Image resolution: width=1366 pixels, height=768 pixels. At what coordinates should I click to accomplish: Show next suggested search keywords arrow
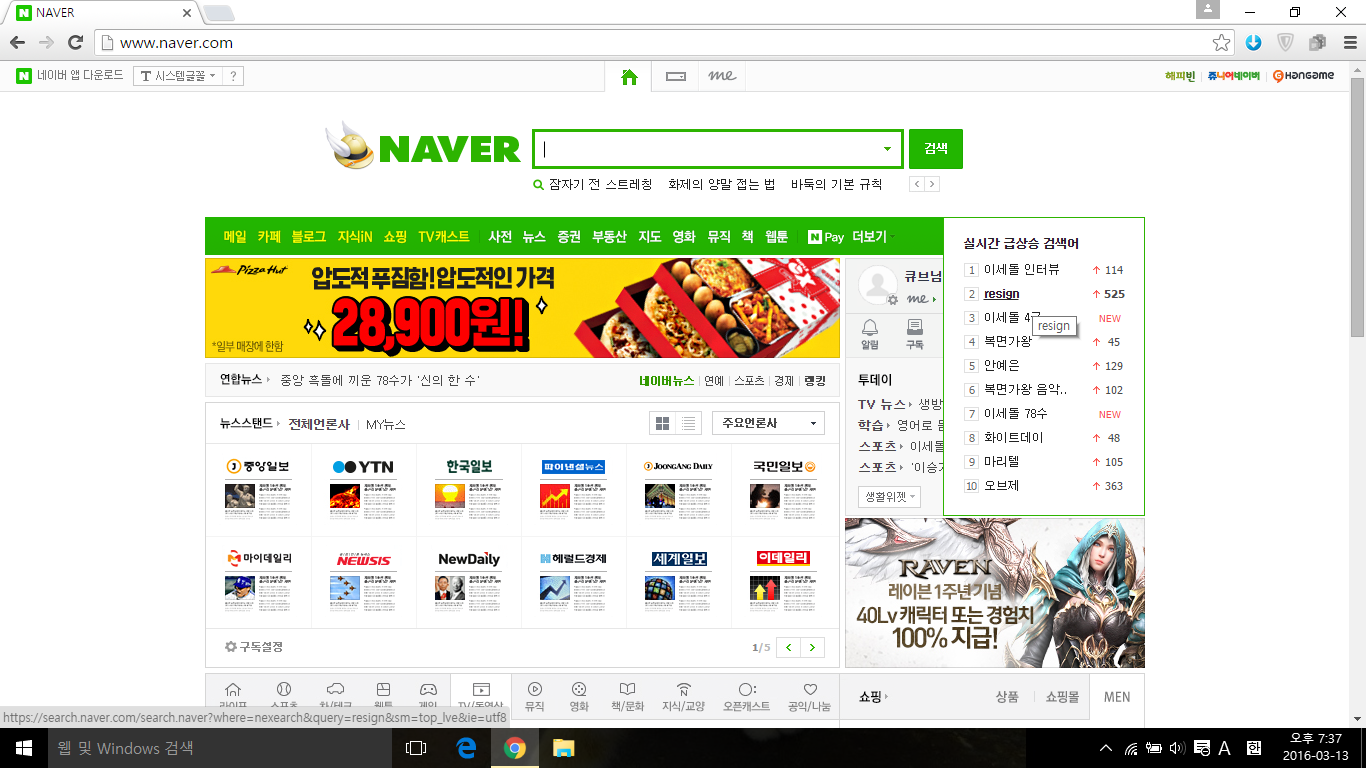(x=932, y=184)
